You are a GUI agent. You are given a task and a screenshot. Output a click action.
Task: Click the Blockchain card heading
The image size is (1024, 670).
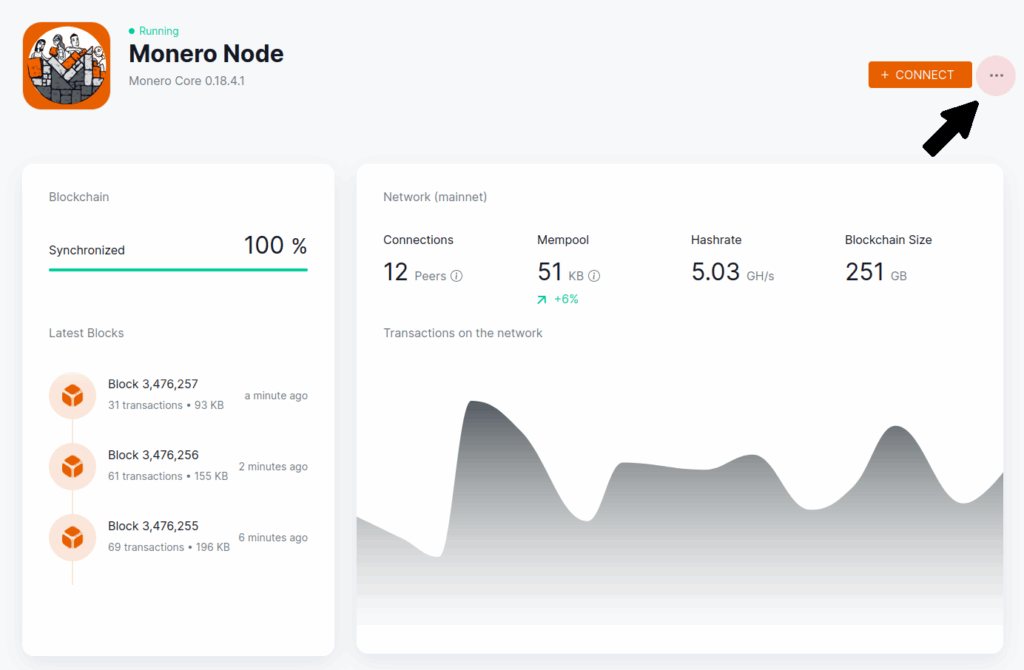[79, 197]
